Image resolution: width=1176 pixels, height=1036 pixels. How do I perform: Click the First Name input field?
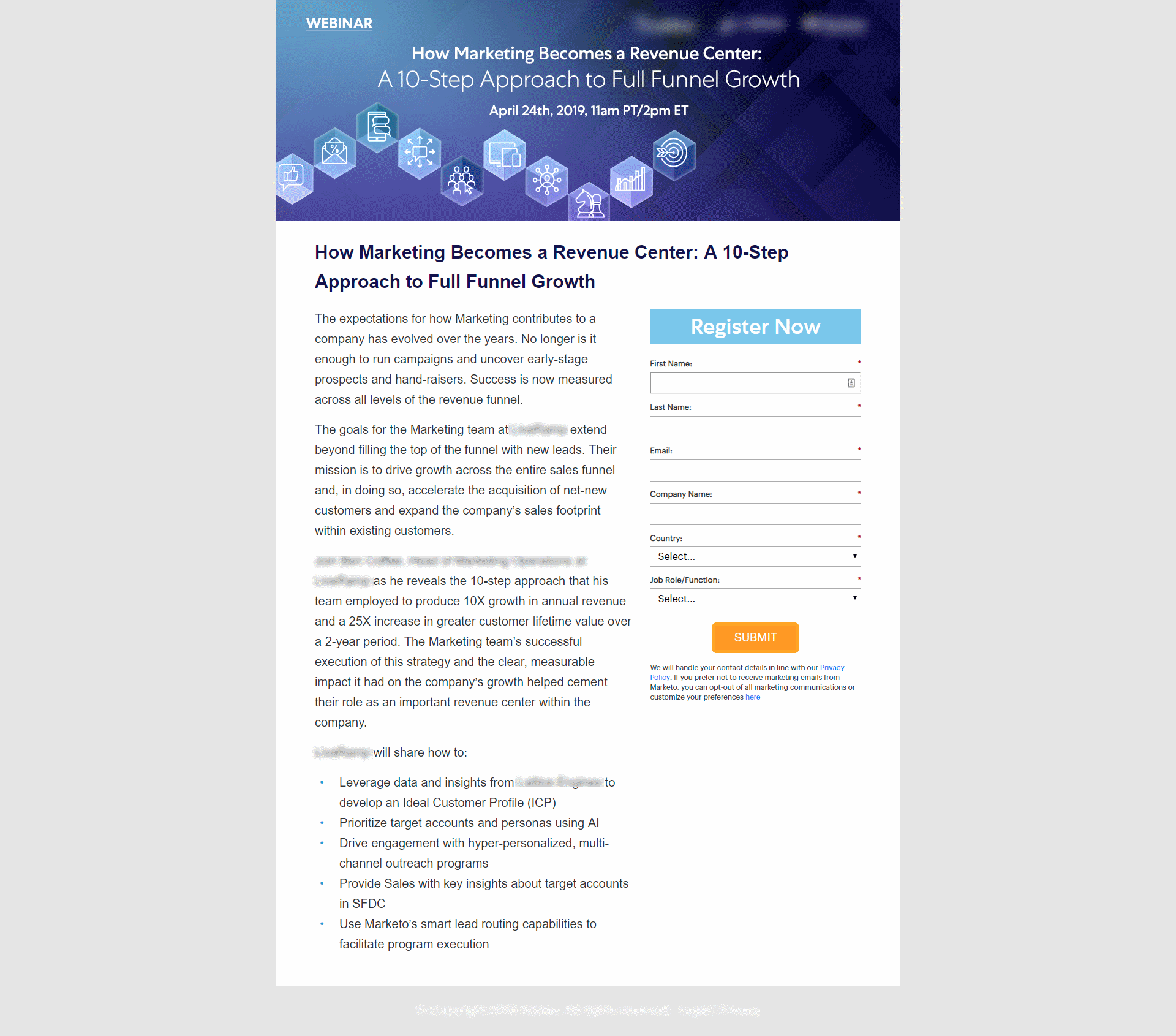755,382
